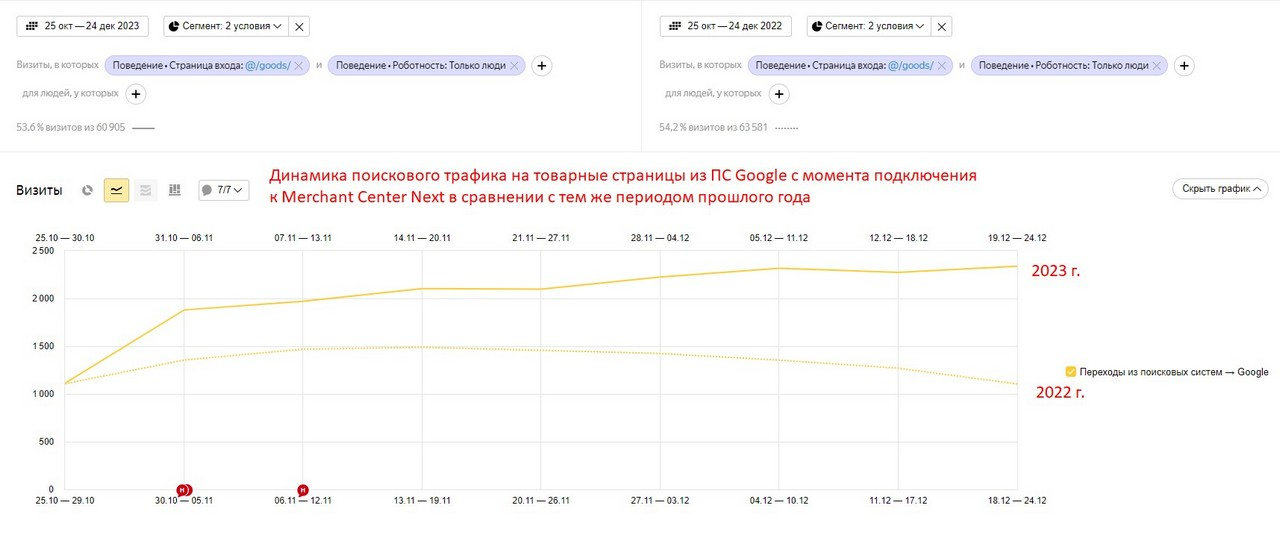The image size is (1280, 544).
Task: Remove left Страница входа @/goods/ condition
Action: pyautogui.click(x=299, y=66)
